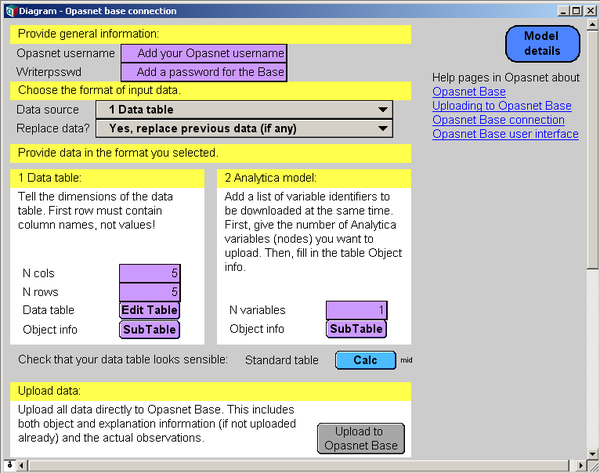
Task: Click the 'Data source' label
Action: [x=48, y=110]
